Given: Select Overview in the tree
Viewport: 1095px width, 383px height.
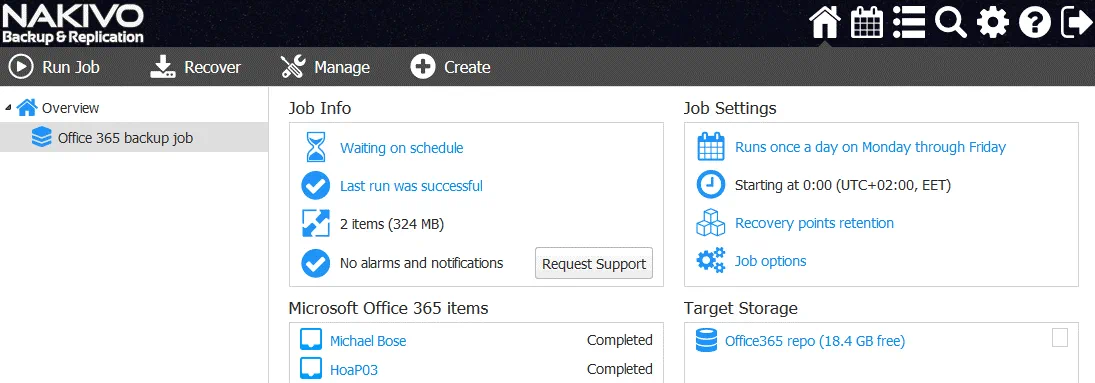Looking at the screenshot, I should 71,108.
